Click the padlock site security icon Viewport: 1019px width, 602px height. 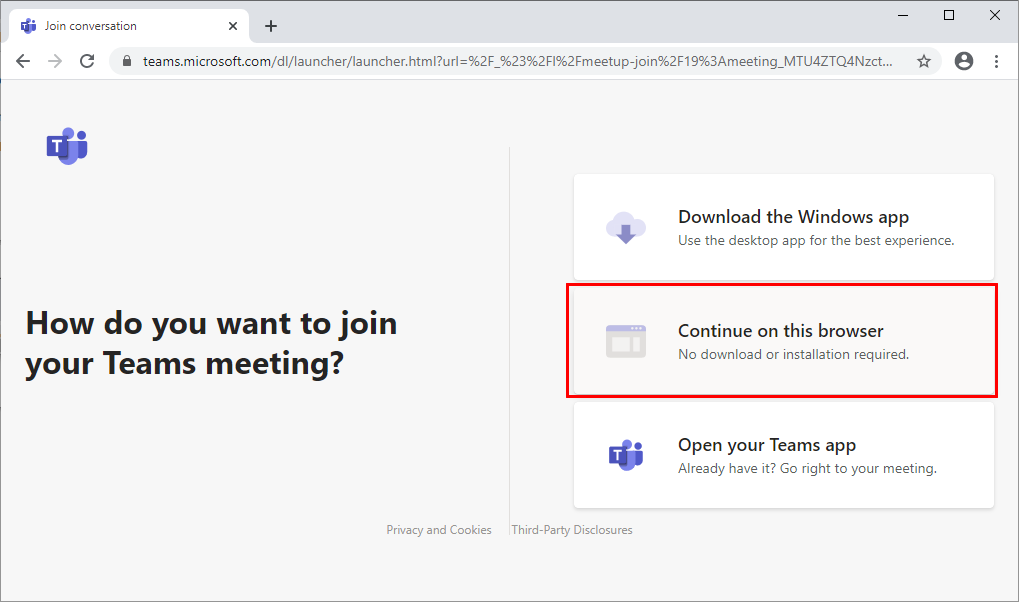(127, 61)
